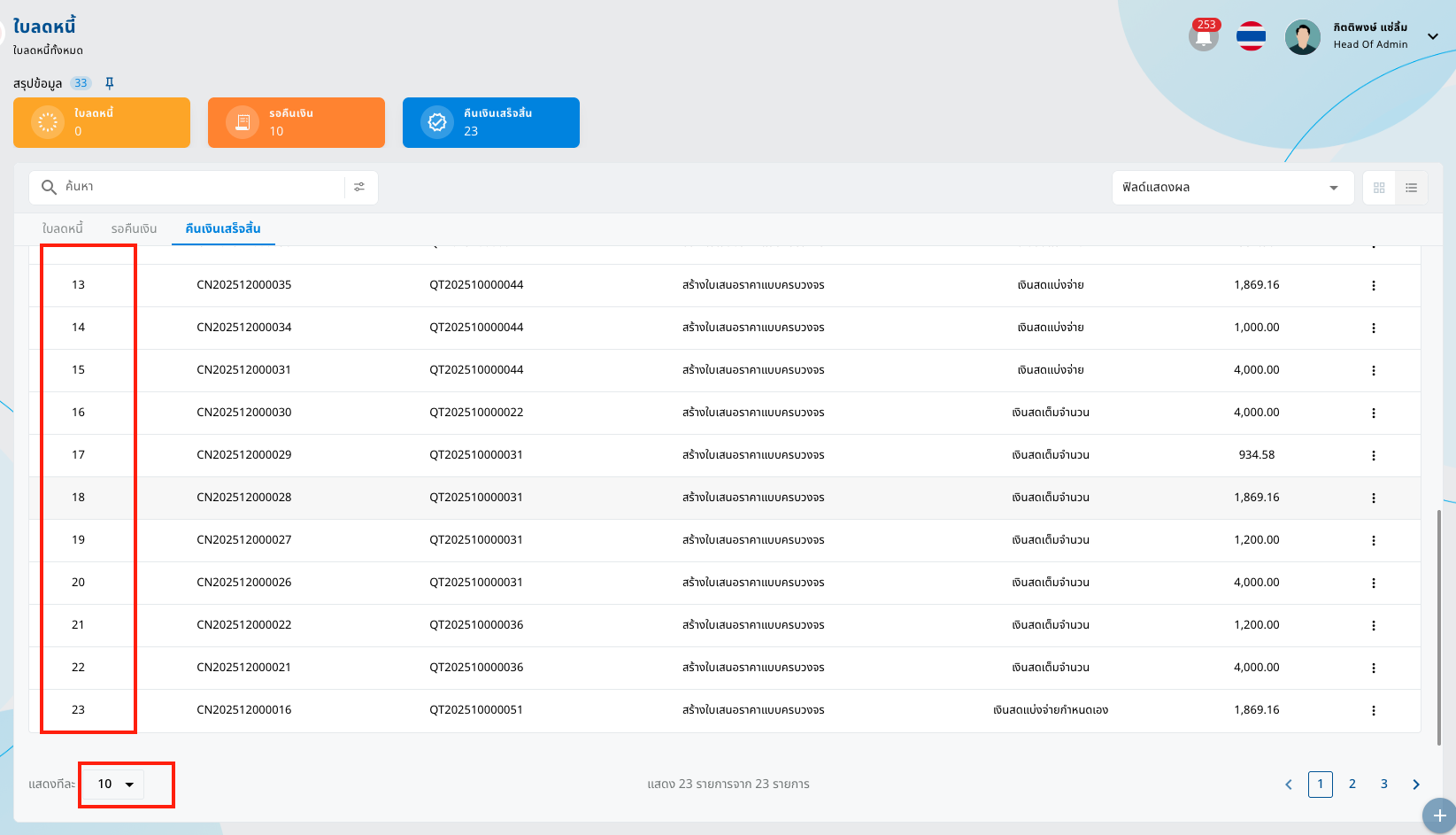Switch to grid view layout
The height and width of the screenshot is (835, 1456).
[x=1379, y=188]
